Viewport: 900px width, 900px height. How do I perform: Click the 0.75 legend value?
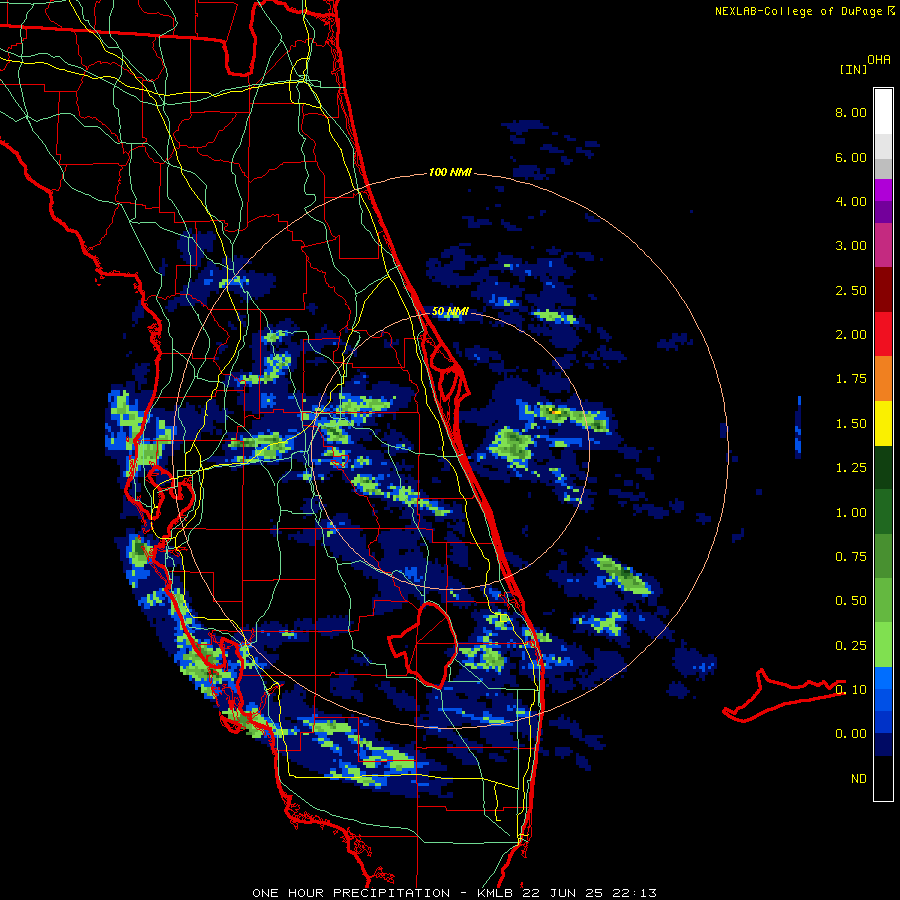pyautogui.click(x=851, y=557)
